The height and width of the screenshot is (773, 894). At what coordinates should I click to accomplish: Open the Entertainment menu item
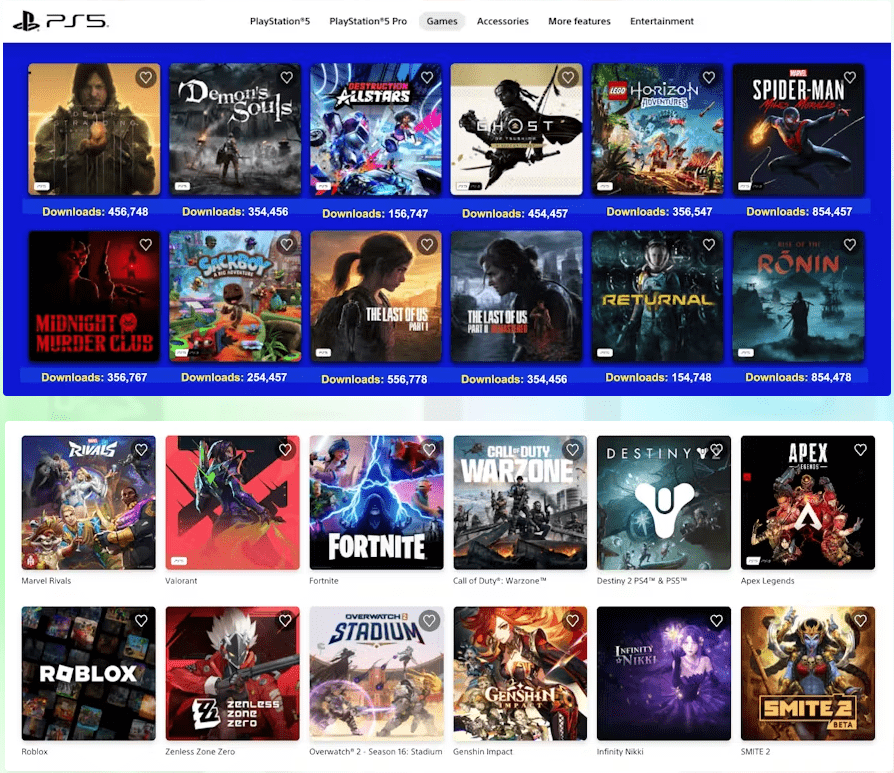point(661,21)
